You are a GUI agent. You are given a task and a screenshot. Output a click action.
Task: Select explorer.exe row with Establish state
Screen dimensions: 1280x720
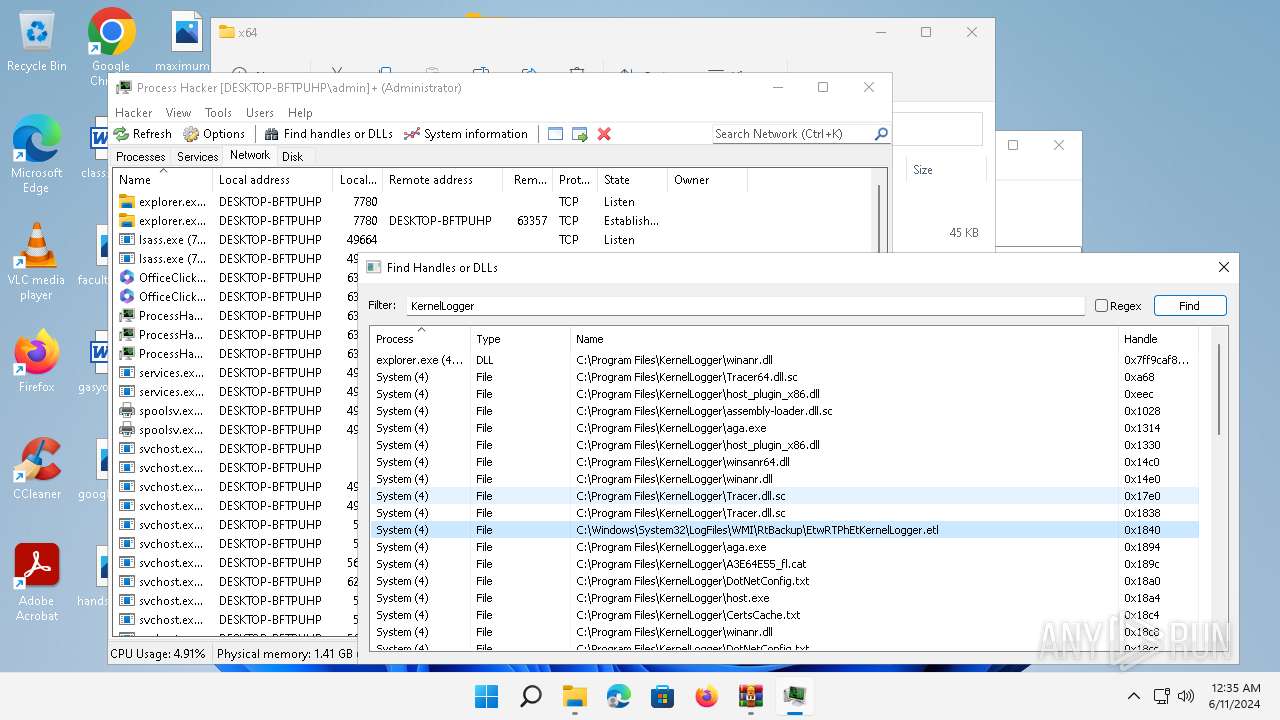492,221
